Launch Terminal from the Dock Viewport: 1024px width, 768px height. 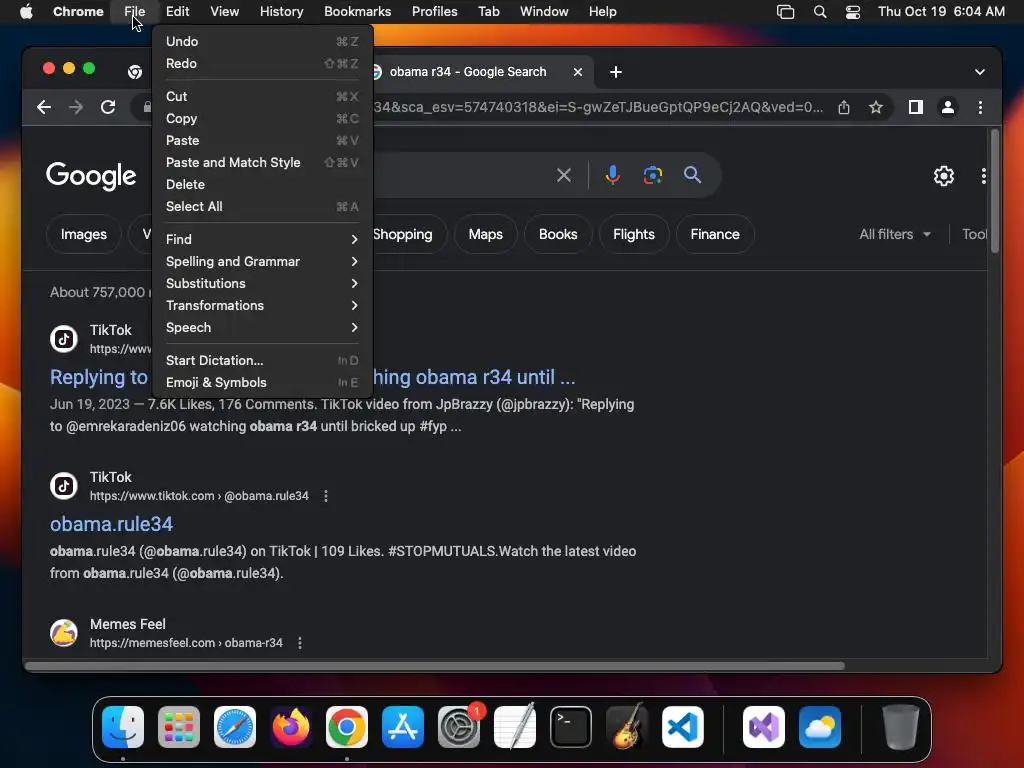pyautogui.click(x=571, y=727)
